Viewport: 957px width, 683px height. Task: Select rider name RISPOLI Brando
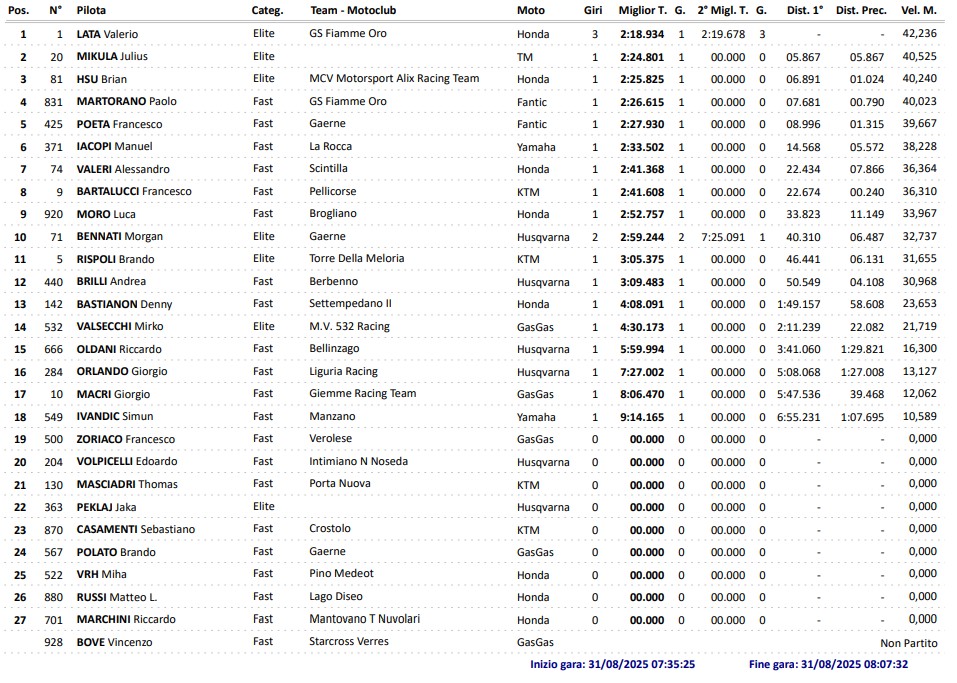tap(115, 259)
